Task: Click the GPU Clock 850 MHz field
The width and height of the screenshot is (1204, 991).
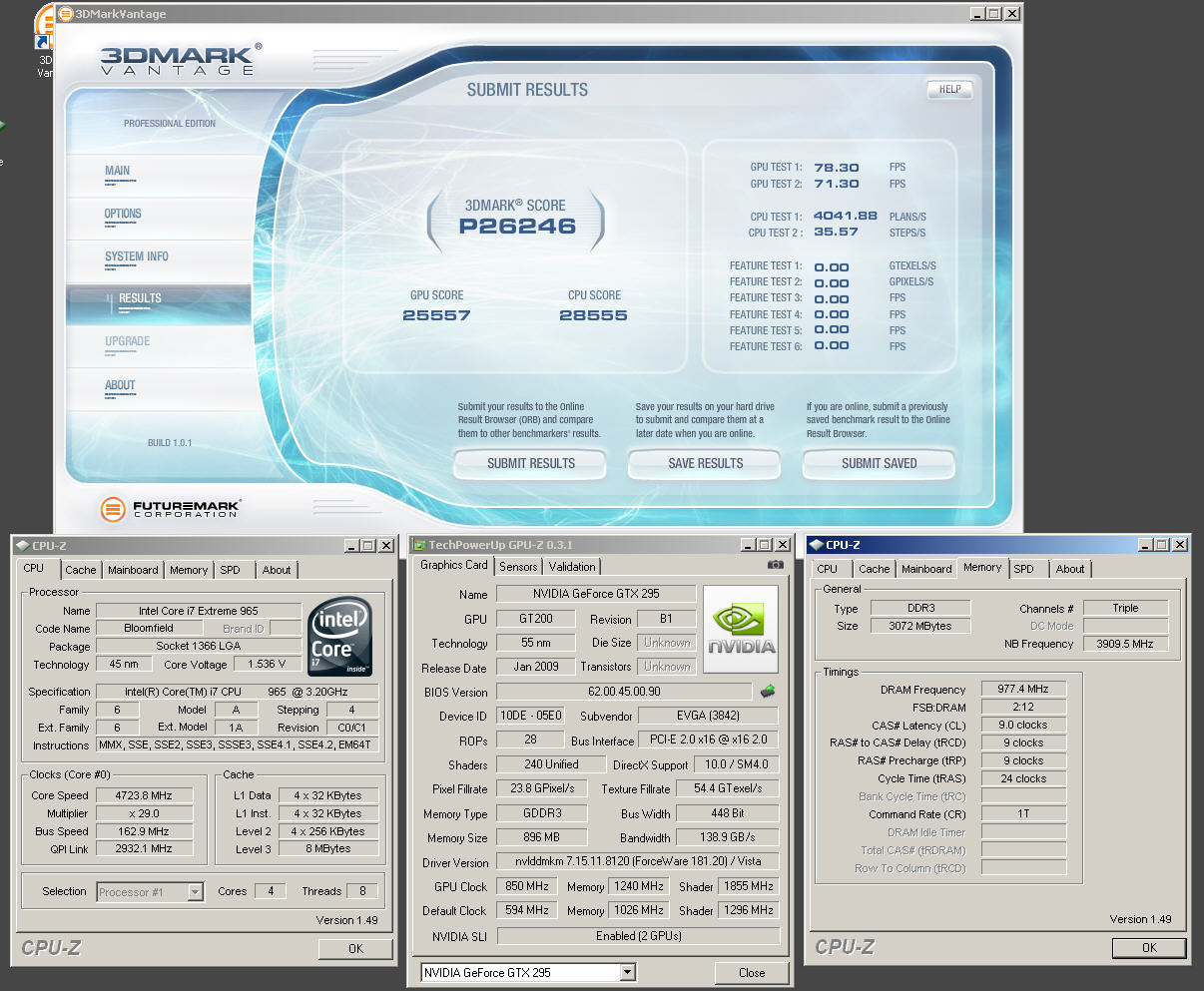Action: pyautogui.click(x=527, y=886)
